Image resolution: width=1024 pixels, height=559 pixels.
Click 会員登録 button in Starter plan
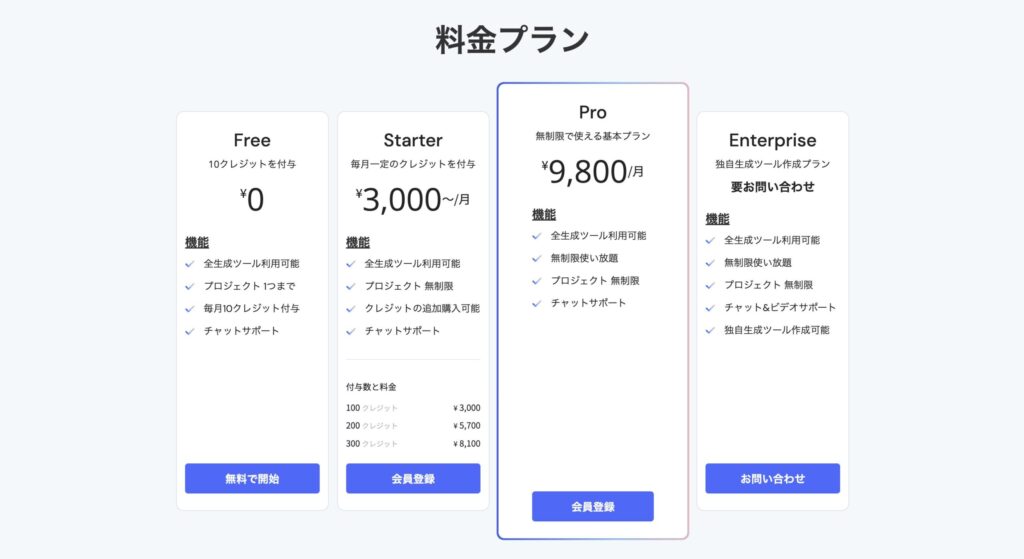pyautogui.click(x=413, y=478)
